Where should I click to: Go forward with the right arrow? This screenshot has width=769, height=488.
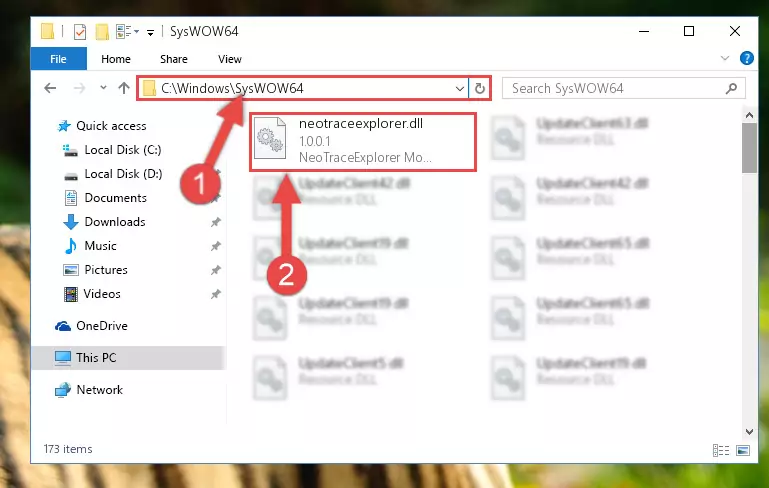click(x=79, y=88)
